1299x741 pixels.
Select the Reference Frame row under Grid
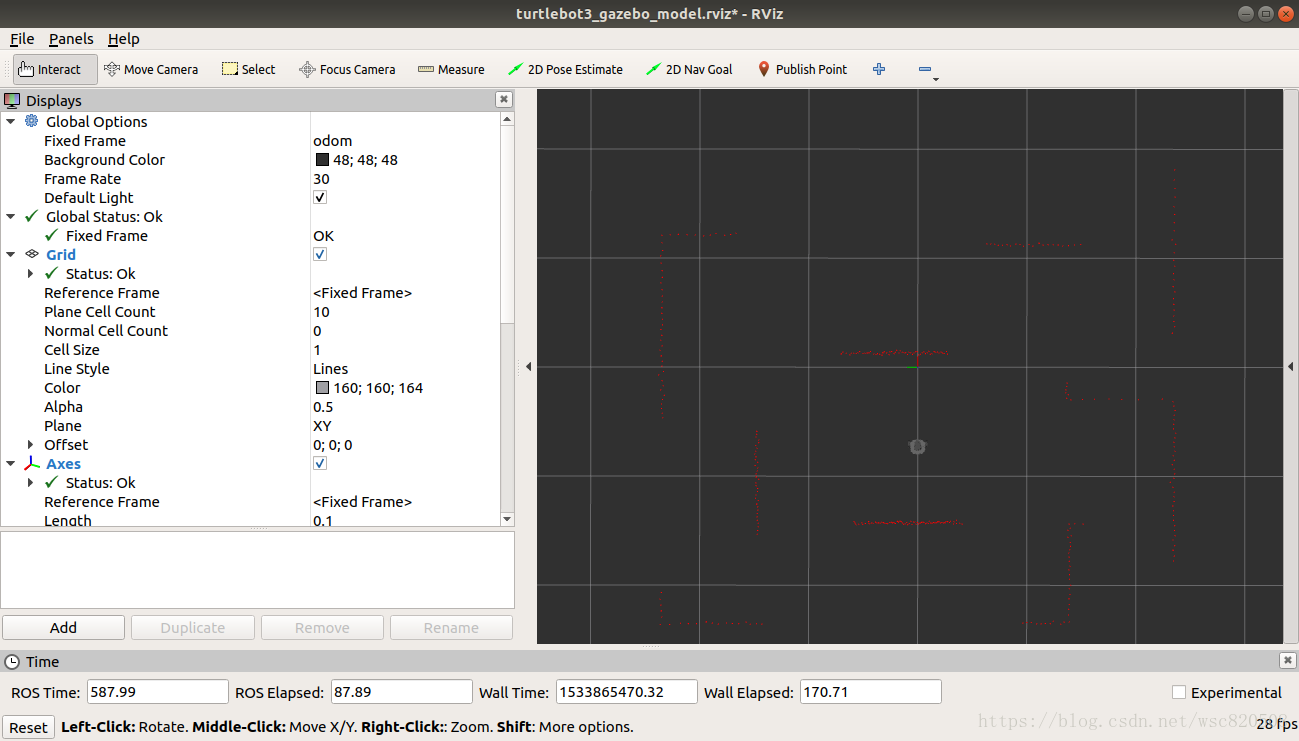(x=250, y=293)
